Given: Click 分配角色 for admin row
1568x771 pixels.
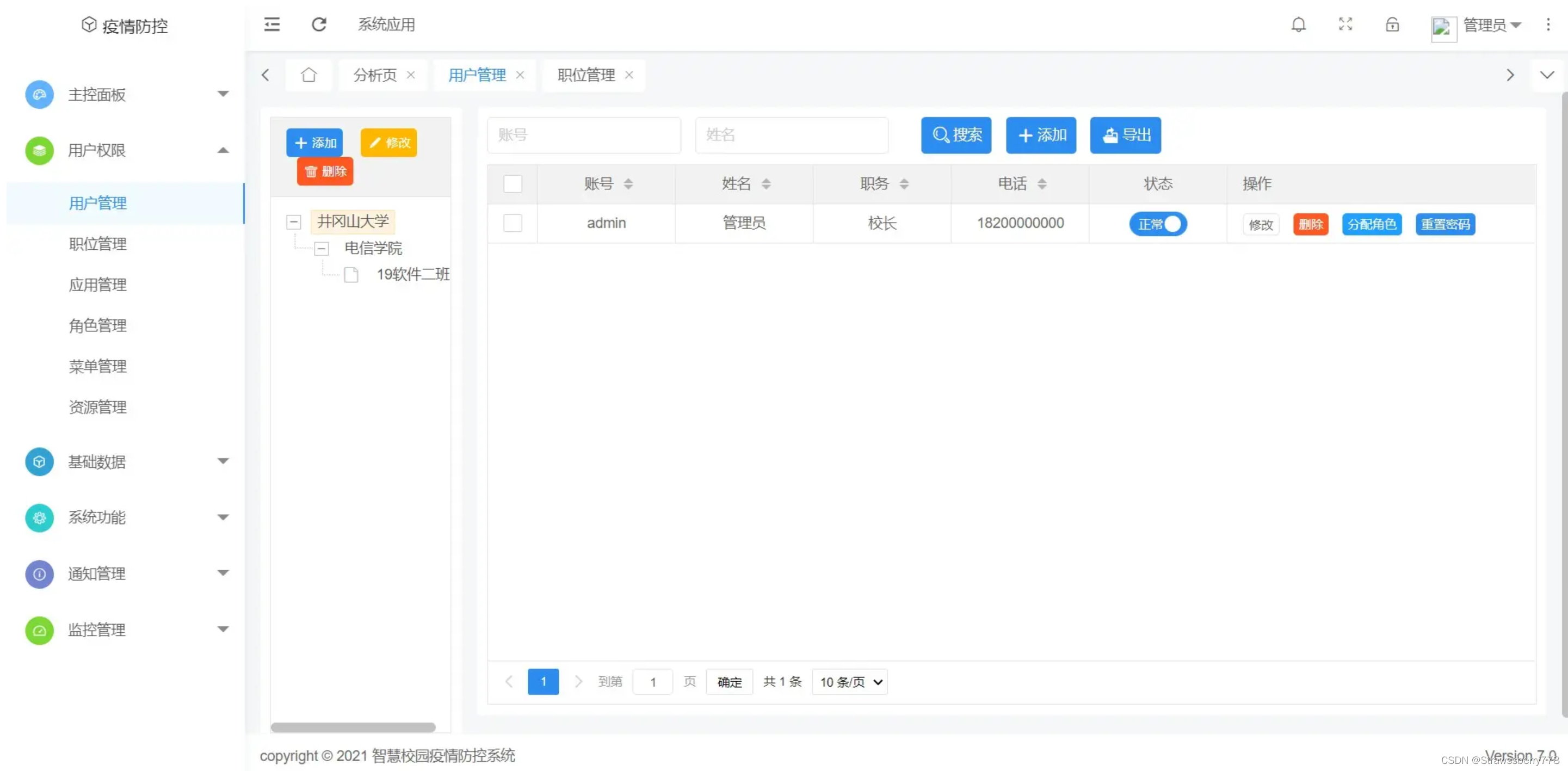Looking at the screenshot, I should [x=1372, y=224].
